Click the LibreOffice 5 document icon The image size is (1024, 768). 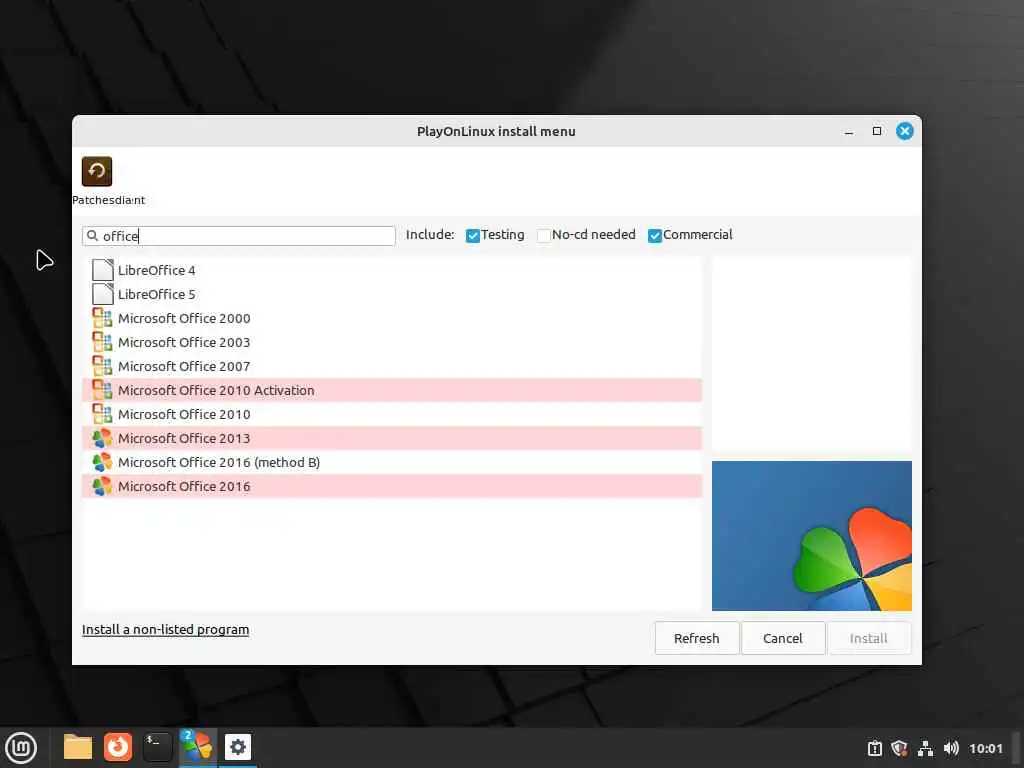click(x=103, y=294)
